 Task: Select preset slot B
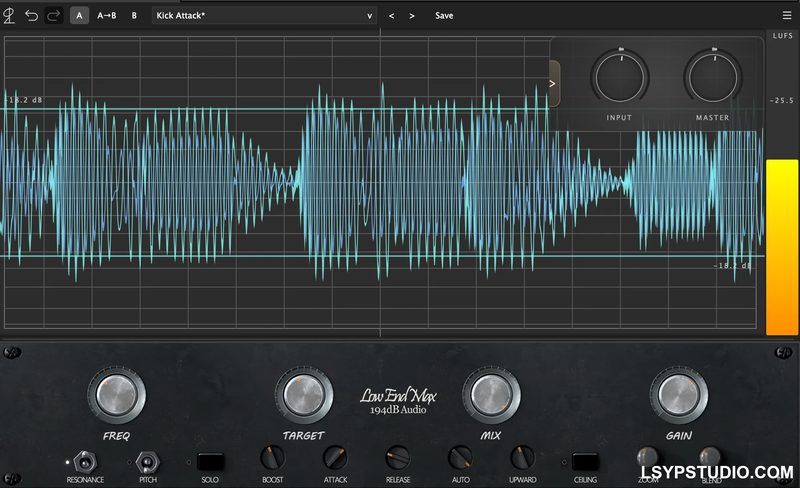click(134, 16)
